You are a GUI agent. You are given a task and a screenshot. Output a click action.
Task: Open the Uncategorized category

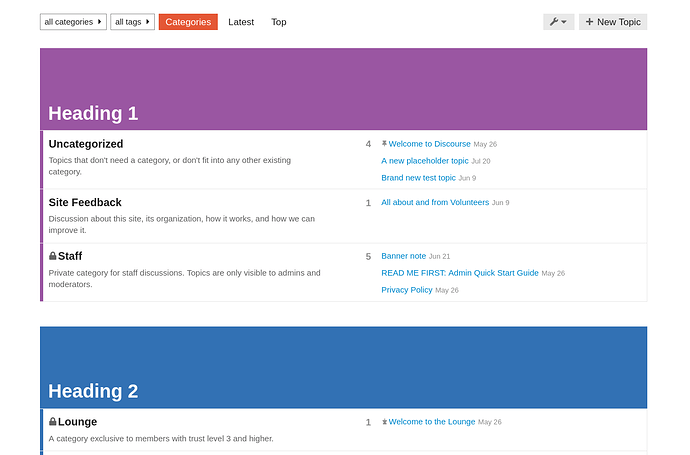86,144
